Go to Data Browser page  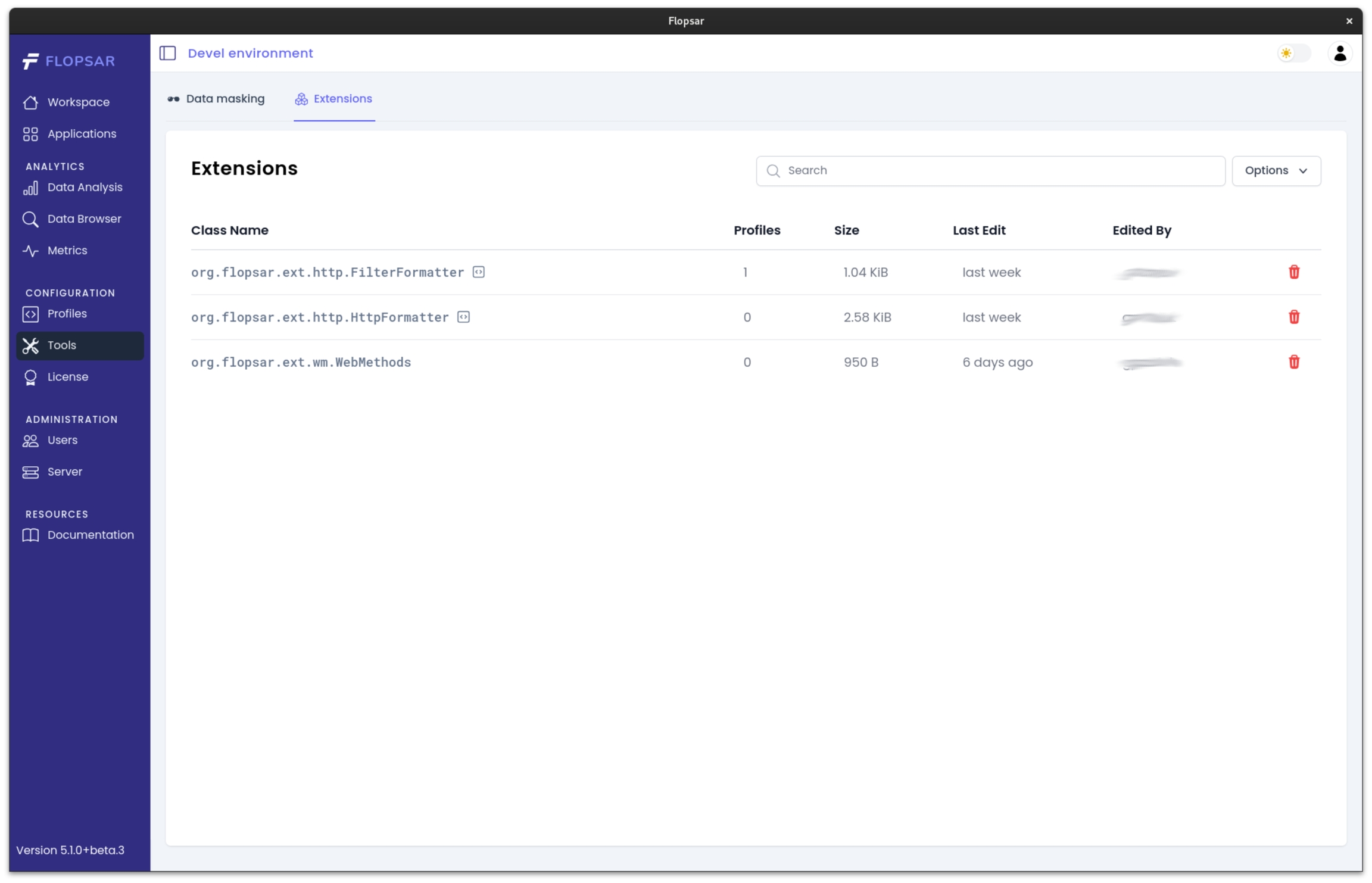84,219
